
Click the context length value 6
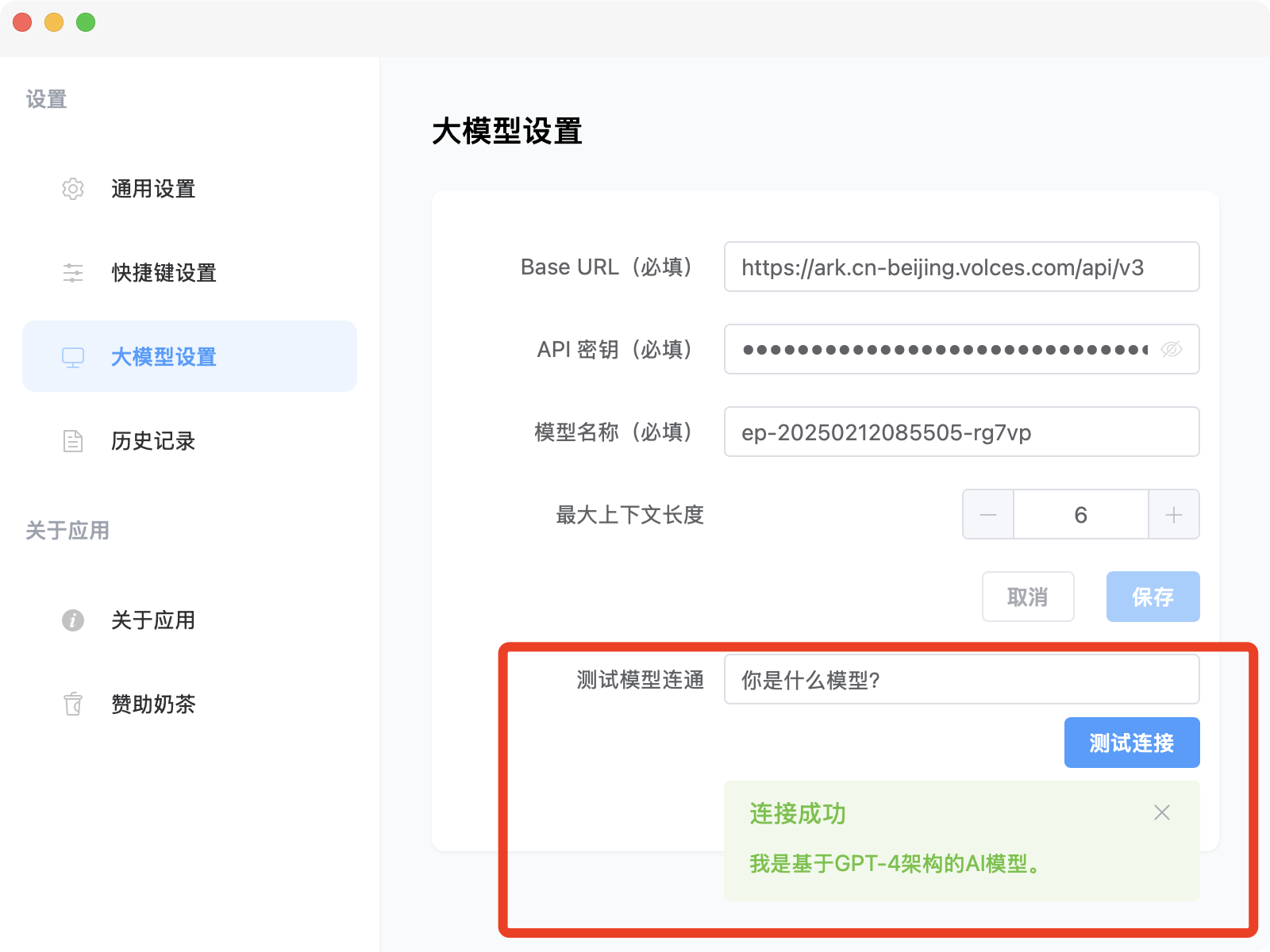click(x=1080, y=515)
